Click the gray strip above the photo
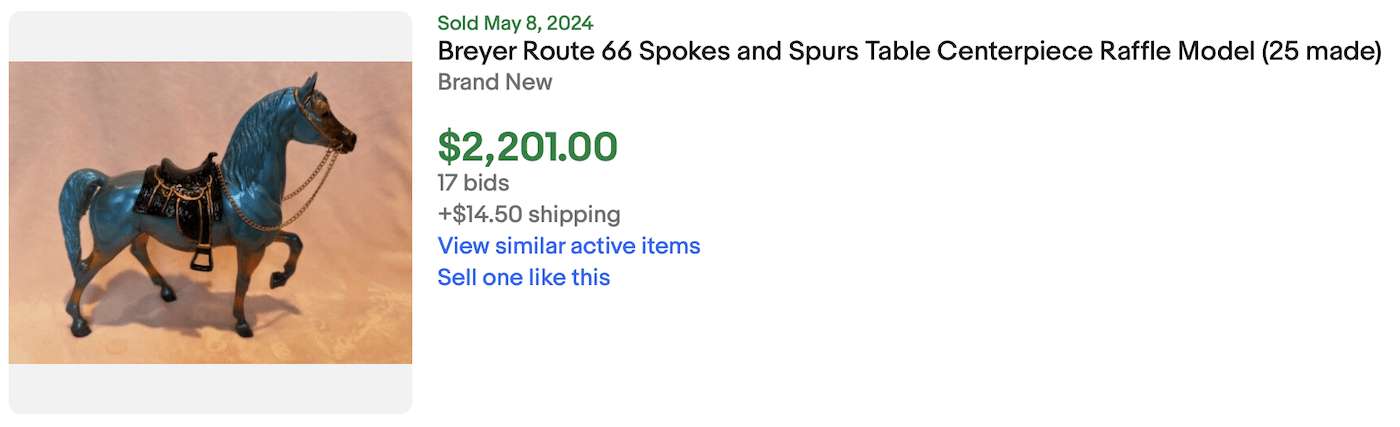 210,36
